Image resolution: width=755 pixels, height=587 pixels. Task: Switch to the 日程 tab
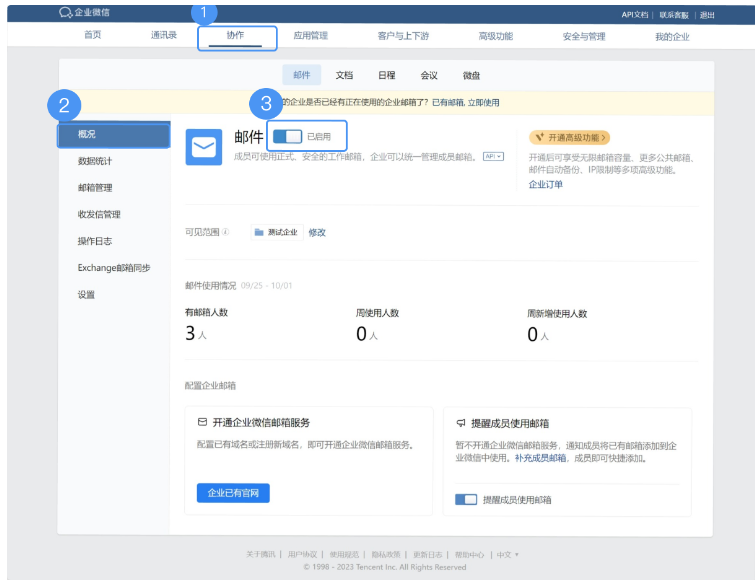(386, 75)
